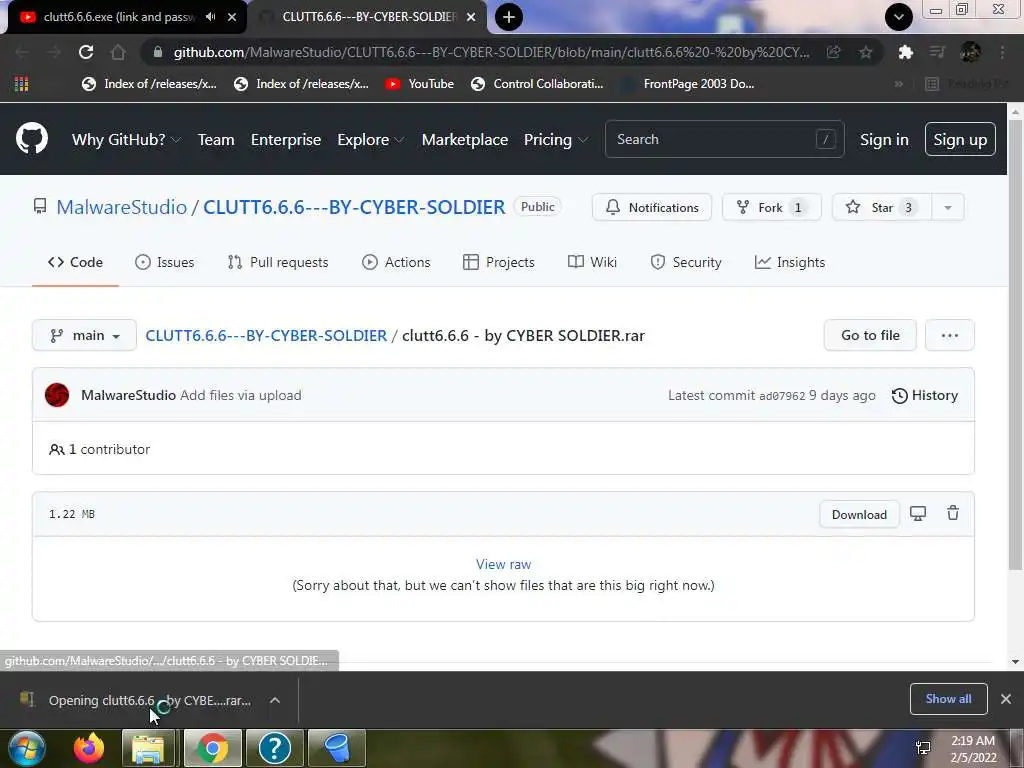The height and width of the screenshot is (768, 1024).
Task: Click the Go to file button
Action: (x=870, y=335)
